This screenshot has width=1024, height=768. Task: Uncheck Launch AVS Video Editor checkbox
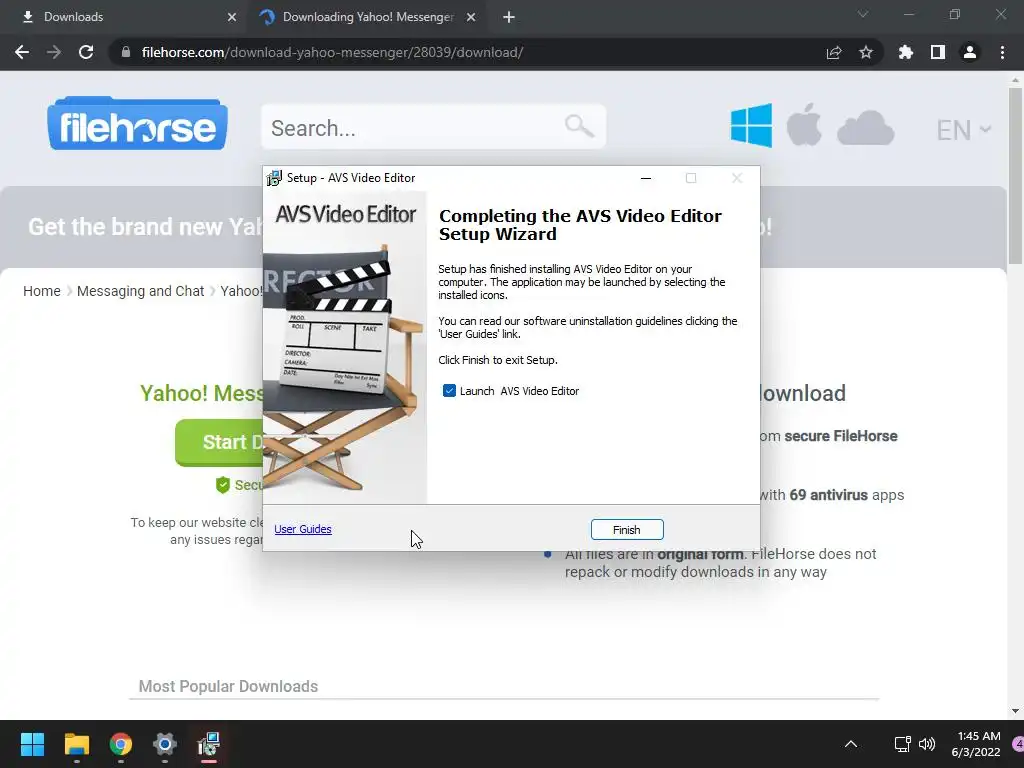coord(449,391)
